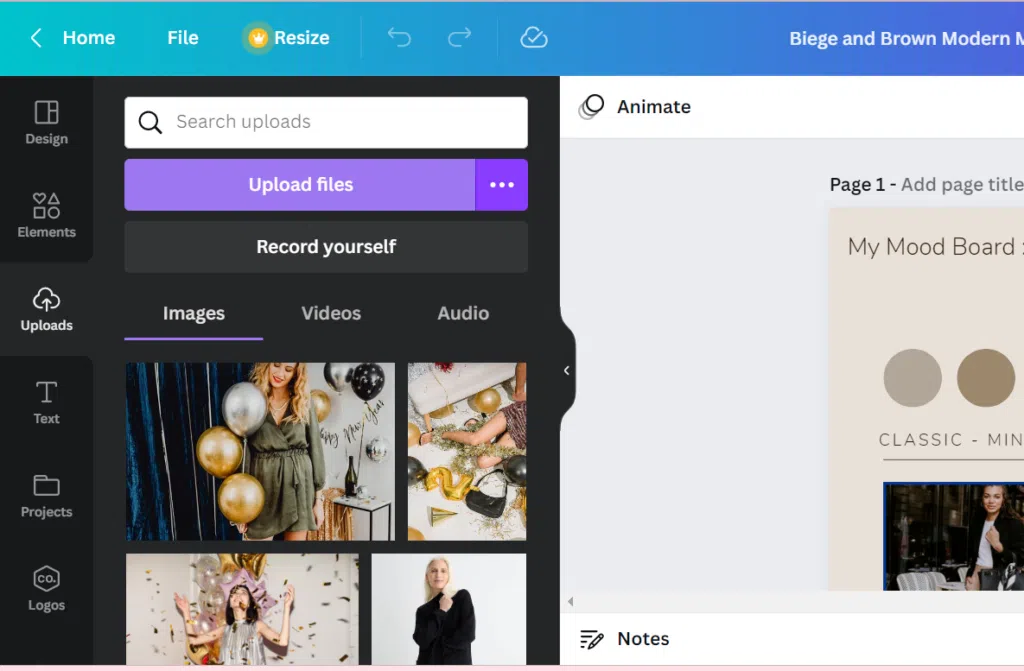The height and width of the screenshot is (671, 1024).
Task: Open the three-dot upload options menu
Action: 502,185
